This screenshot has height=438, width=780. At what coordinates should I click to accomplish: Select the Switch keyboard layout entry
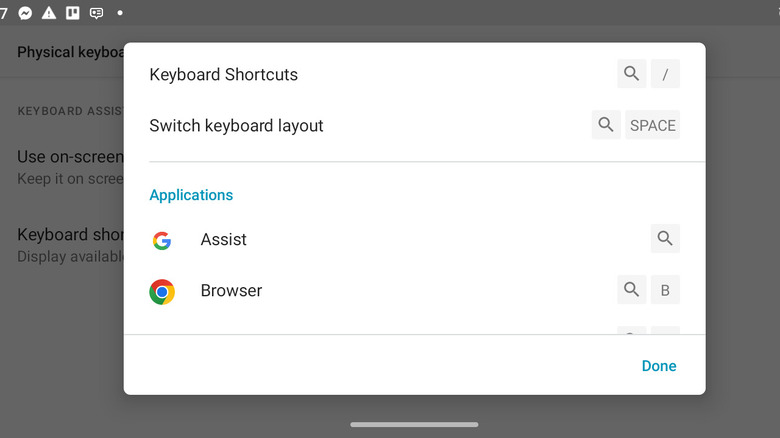(236, 126)
